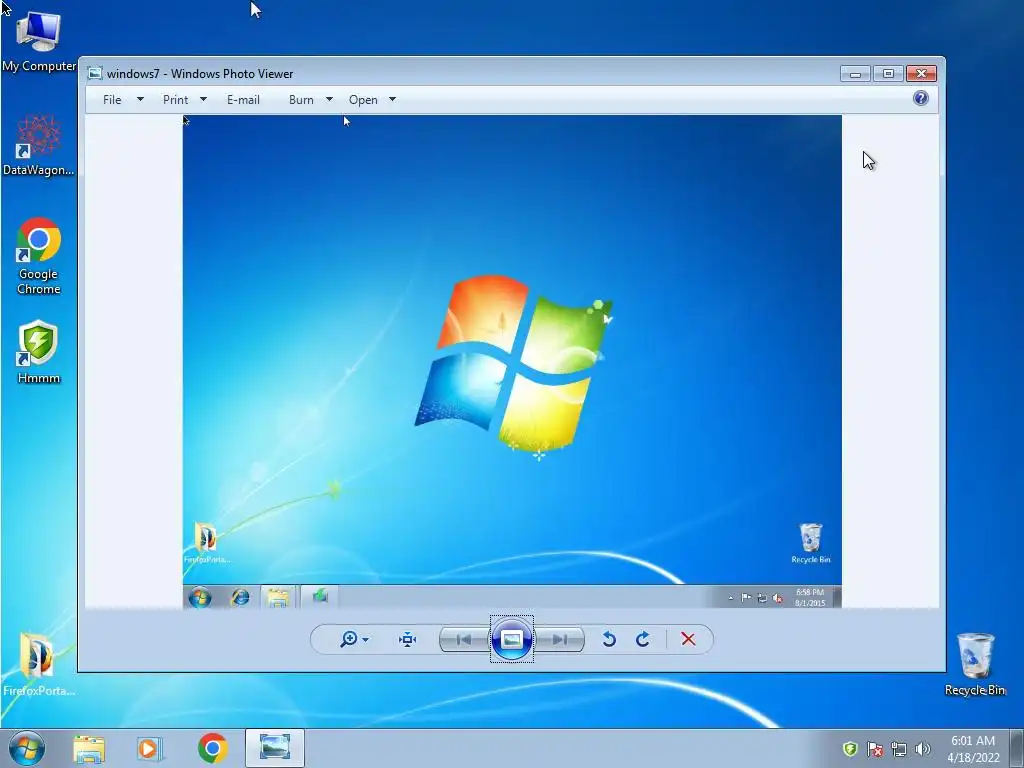This screenshot has height=768, width=1024.
Task: Select Google Chrome desktop shortcut
Action: click(39, 256)
